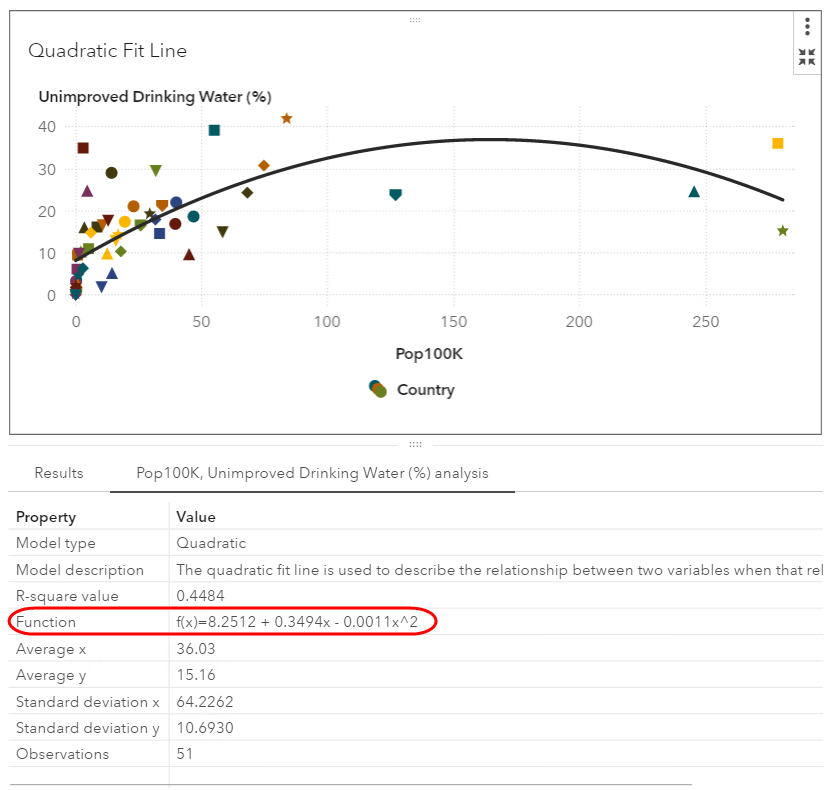Click the teal square marker near top

coord(214,130)
